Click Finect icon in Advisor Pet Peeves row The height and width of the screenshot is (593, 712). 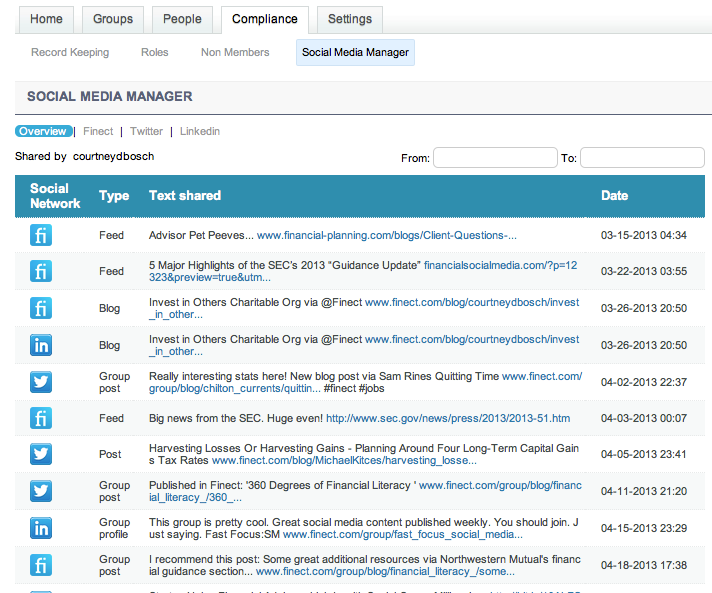(41, 236)
